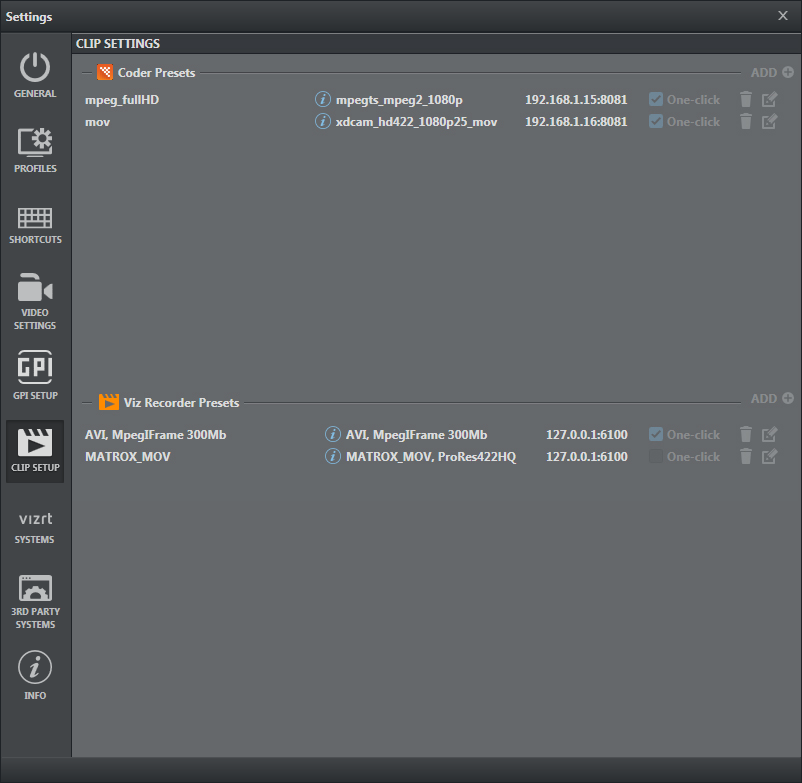The width and height of the screenshot is (802, 783).
Task: Show info for MATROX_MOV ProRes422HQ profile
Action: pyautogui.click(x=333, y=457)
